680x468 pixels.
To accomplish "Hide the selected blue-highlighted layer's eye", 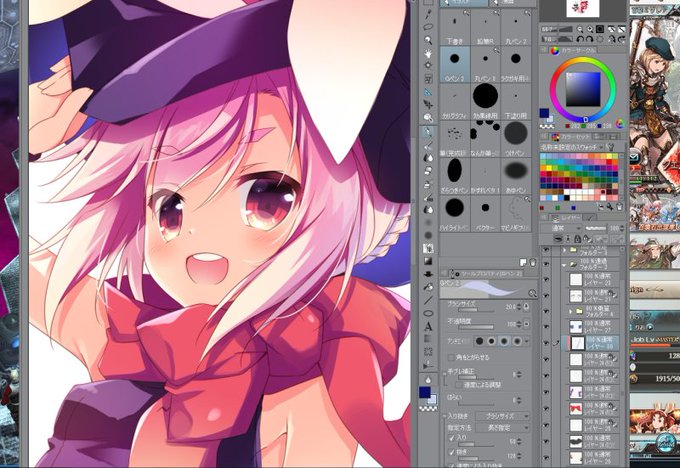I will click(546, 343).
